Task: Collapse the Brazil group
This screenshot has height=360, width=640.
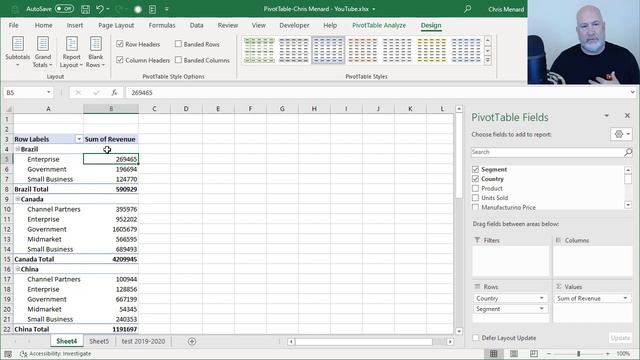Action: [x=18, y=149]
